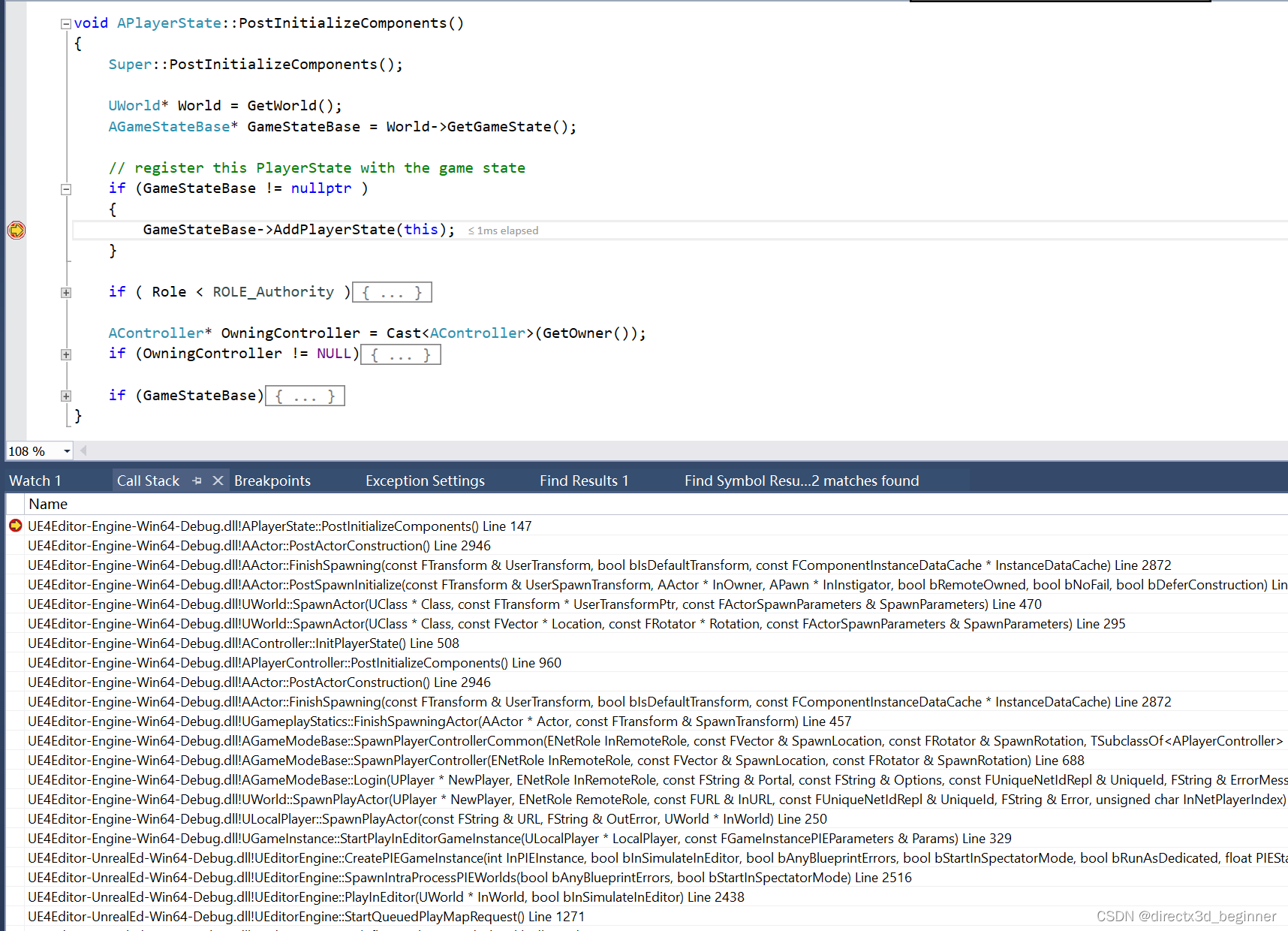Click the Super::PostInitializeComponents() code line

tap(255, 65)
